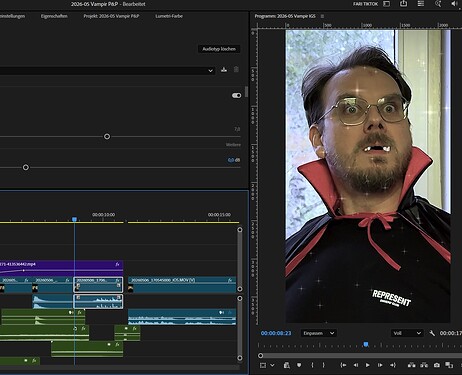462x375 pixels.
Task: Go to Out point in Program monitor
Action: tap(393, 365)
